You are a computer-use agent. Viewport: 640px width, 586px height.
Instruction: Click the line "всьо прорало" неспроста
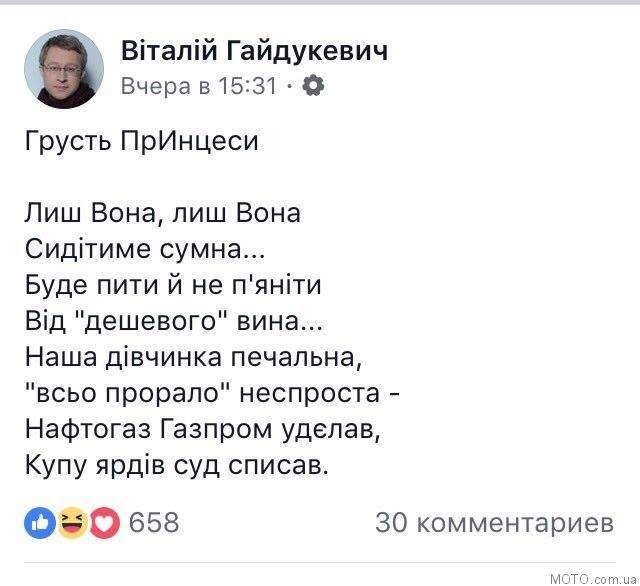(x=212, y=393)
